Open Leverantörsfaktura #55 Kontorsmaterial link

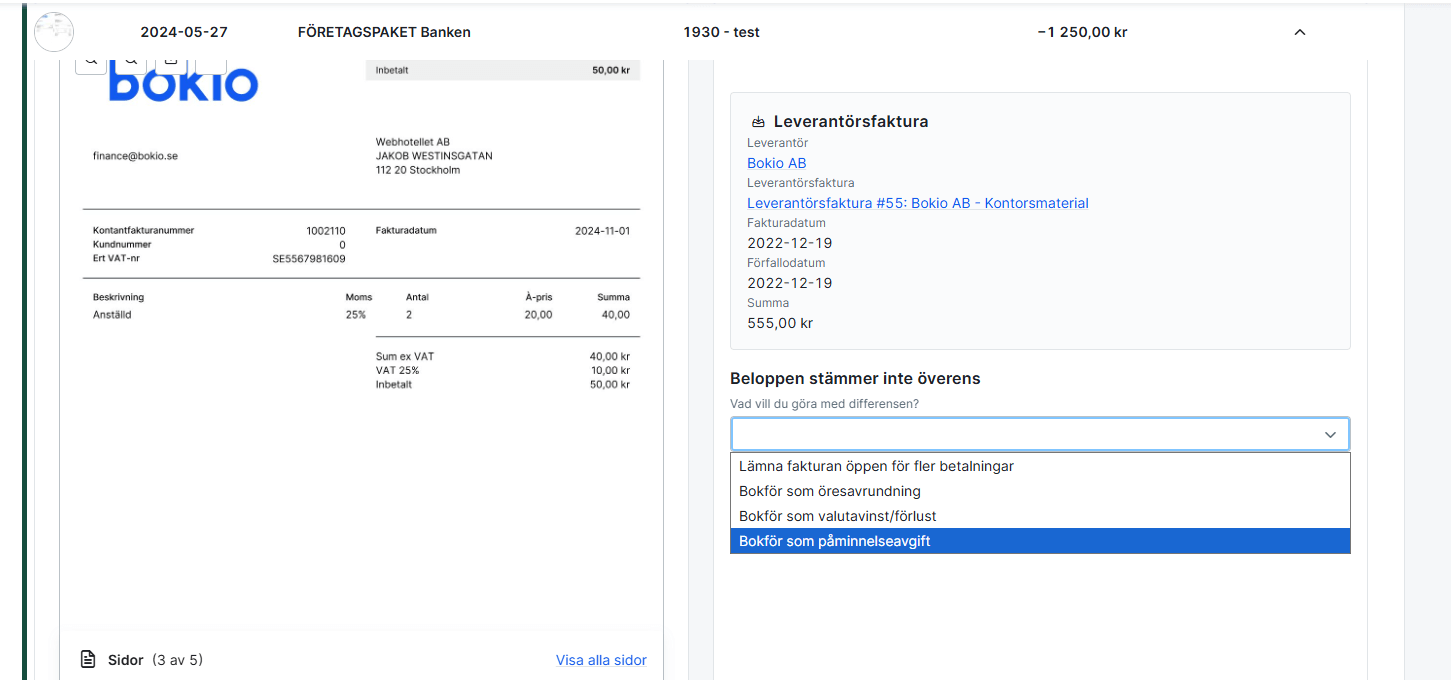pos(917,203)
